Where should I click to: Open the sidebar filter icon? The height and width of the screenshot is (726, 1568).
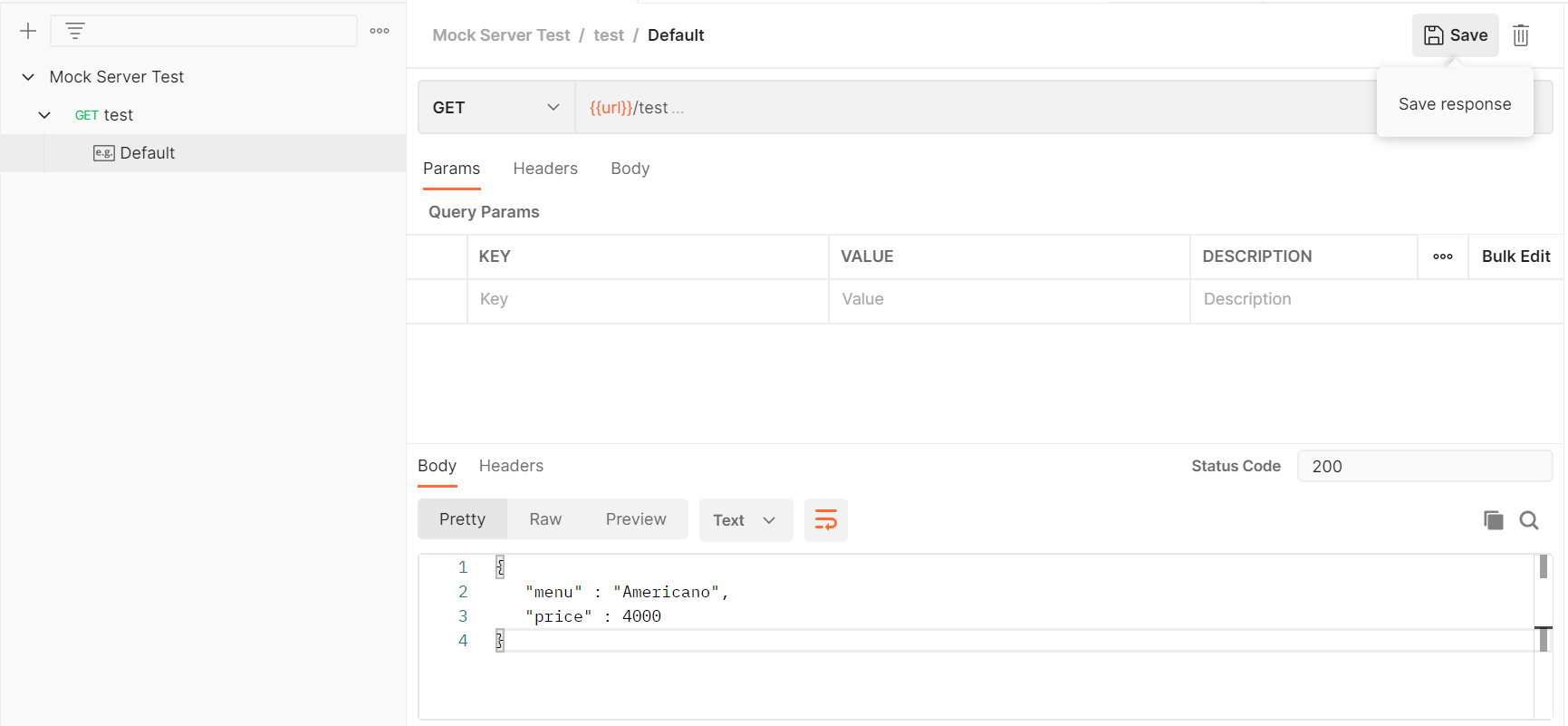click(75, 31)
